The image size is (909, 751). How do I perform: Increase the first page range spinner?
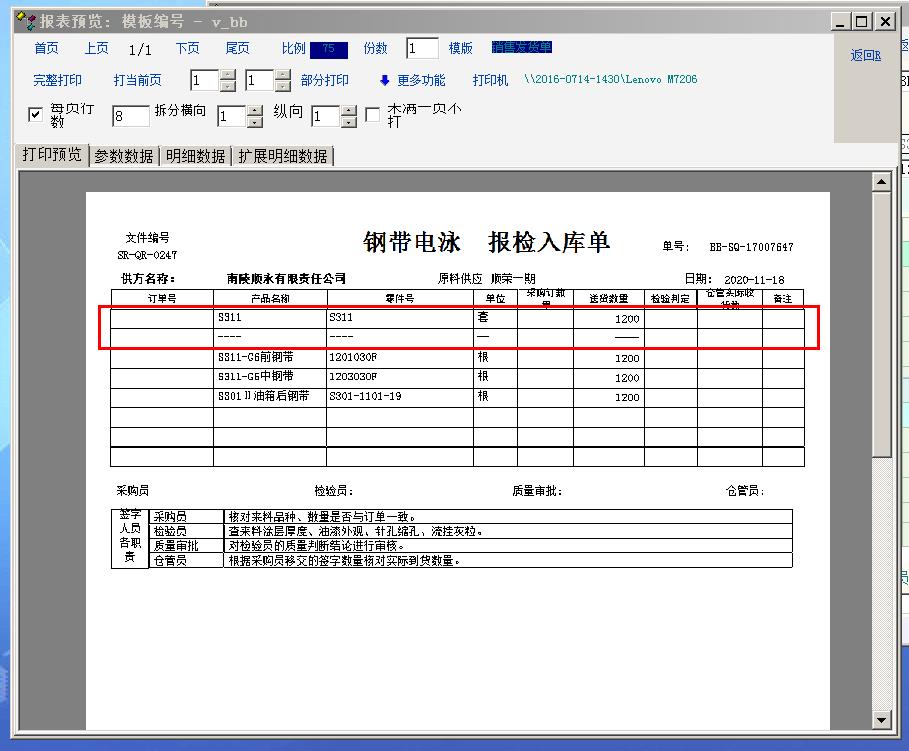pos(228,75)
